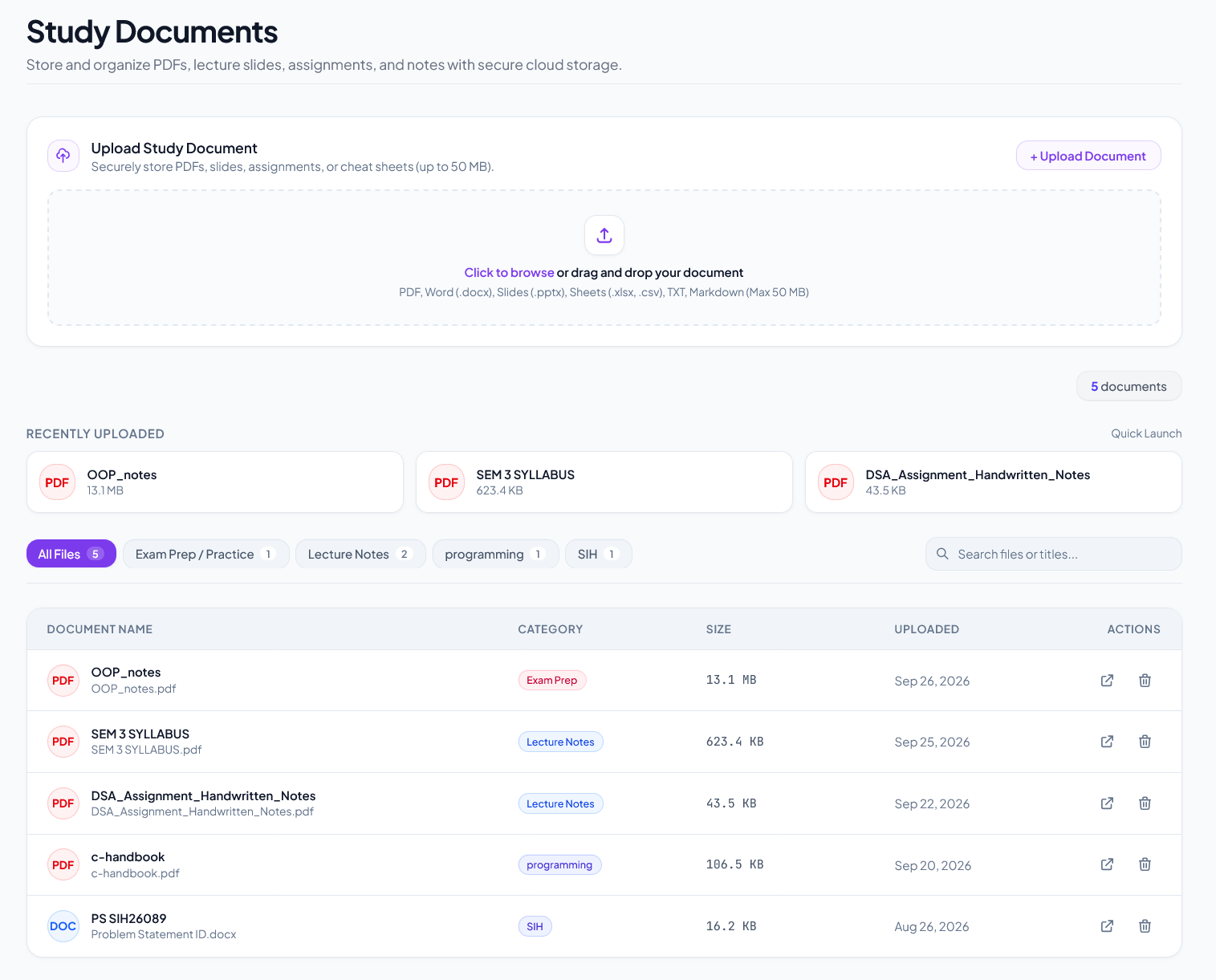This screenshot has height=980, width=1216.
Task: Click the DOC icon for PS SIH26089
Action: (63, 926)
